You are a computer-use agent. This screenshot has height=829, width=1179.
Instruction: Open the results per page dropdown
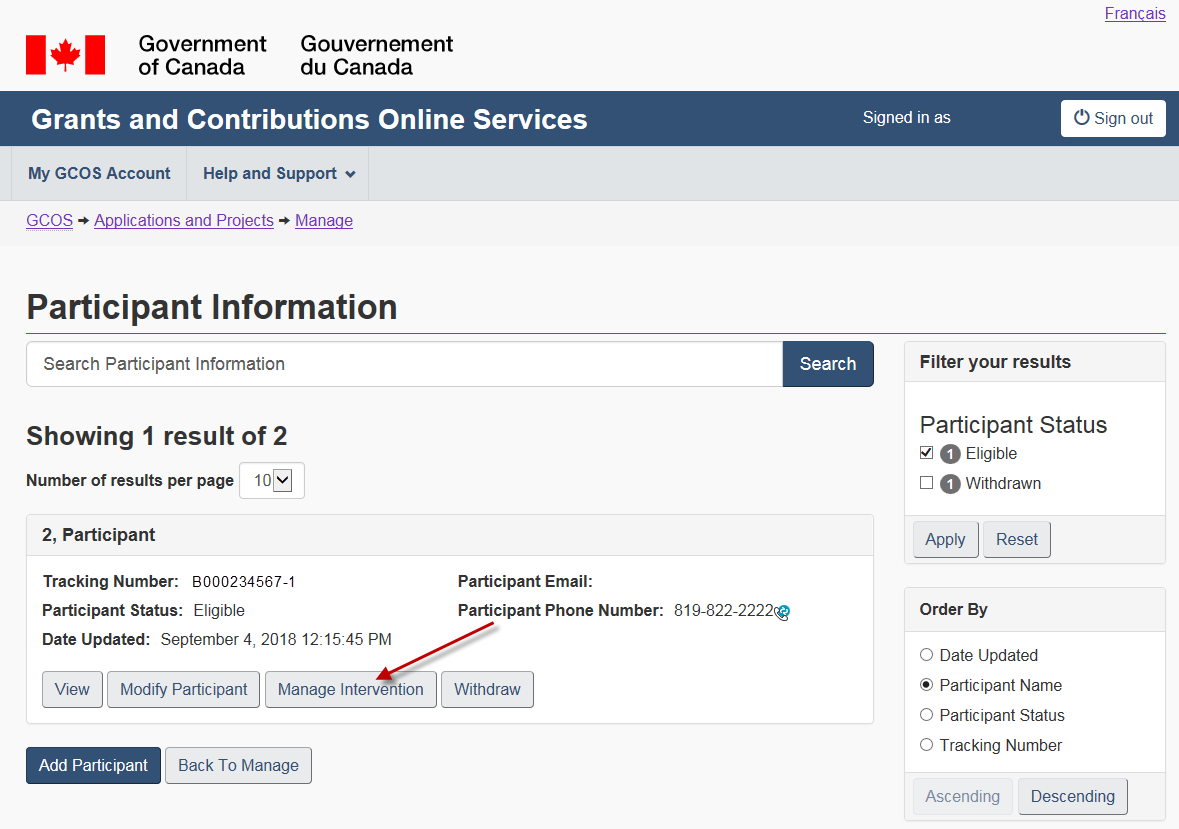click(272, 481)
